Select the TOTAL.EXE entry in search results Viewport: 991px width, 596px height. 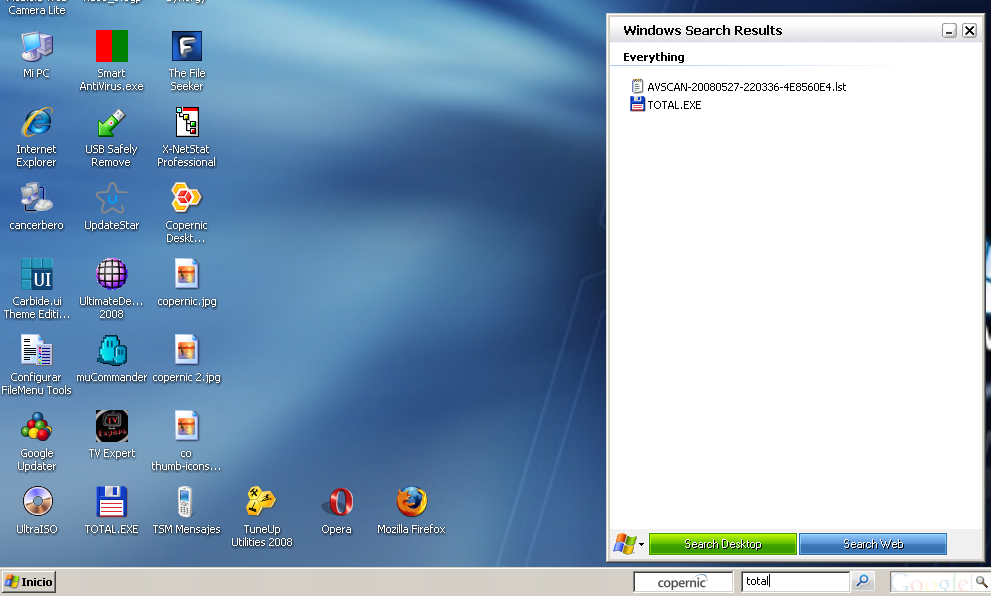tap(666, 105)
